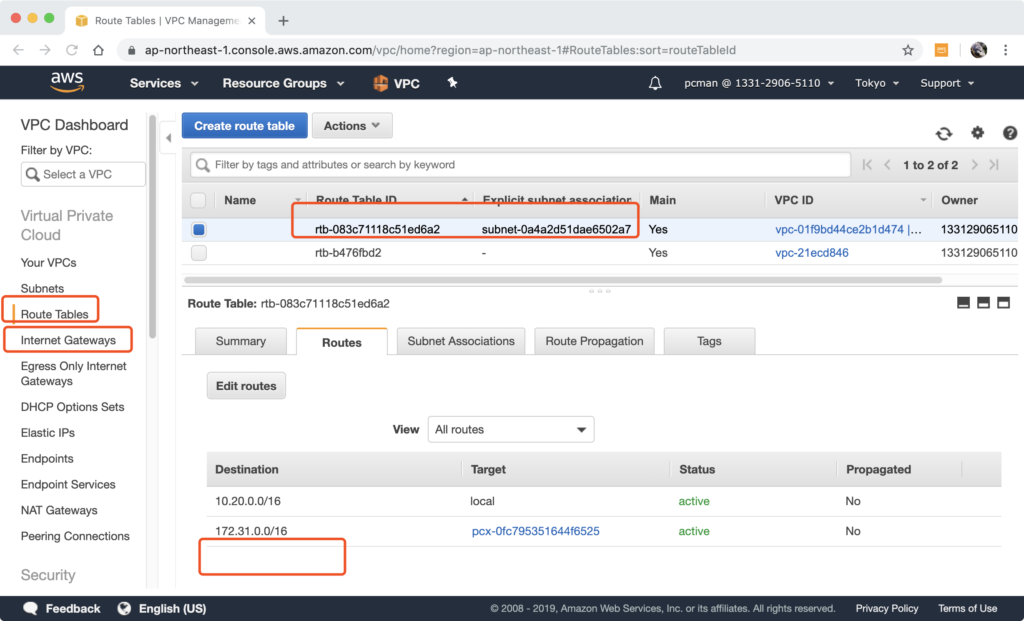Click the orange browser extension icon
The width and height of the screenshot is (1024, 621).
[941, 50]
